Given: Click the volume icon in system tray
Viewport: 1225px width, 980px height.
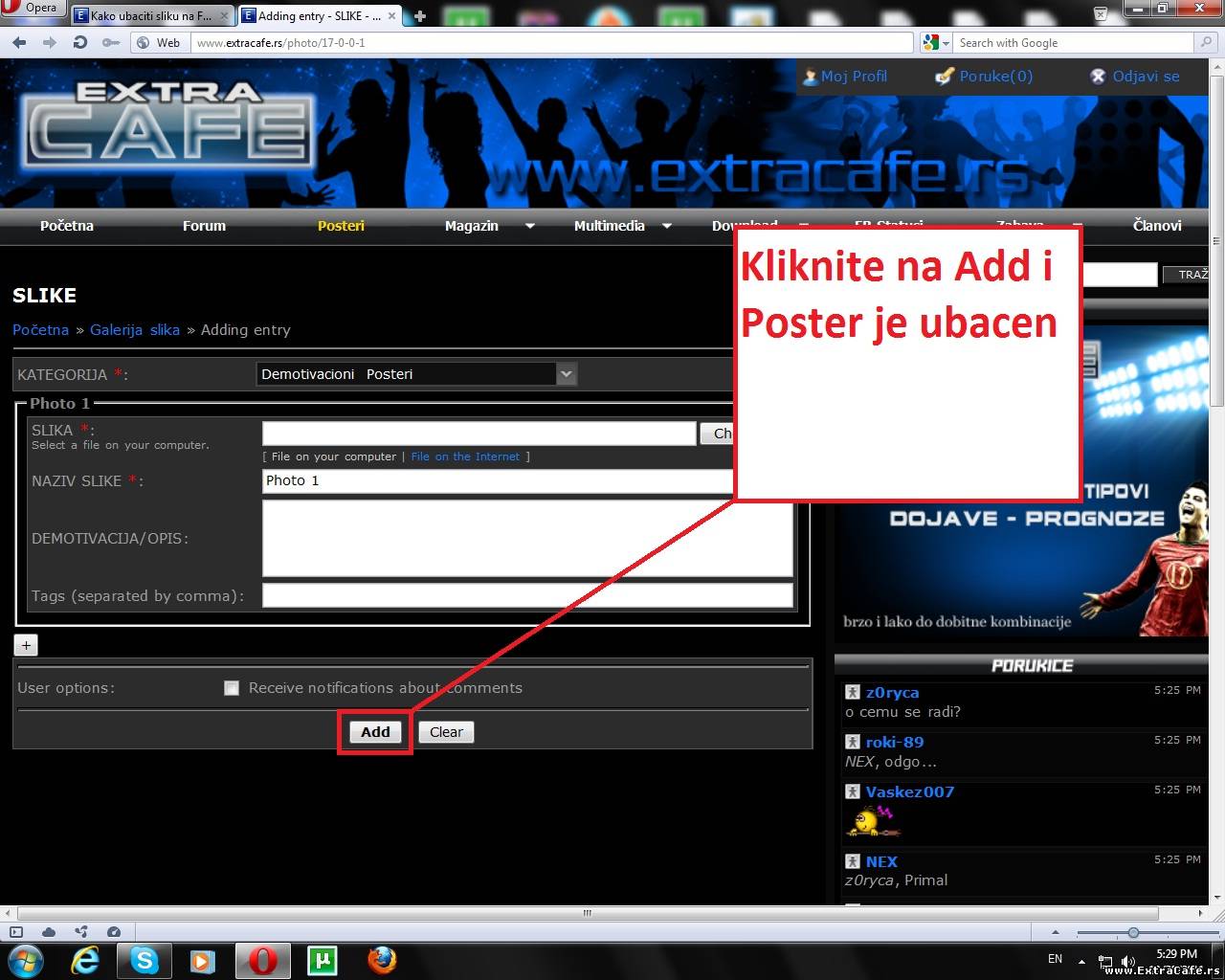Looking at the screenshot, I should click(1127, 960).
